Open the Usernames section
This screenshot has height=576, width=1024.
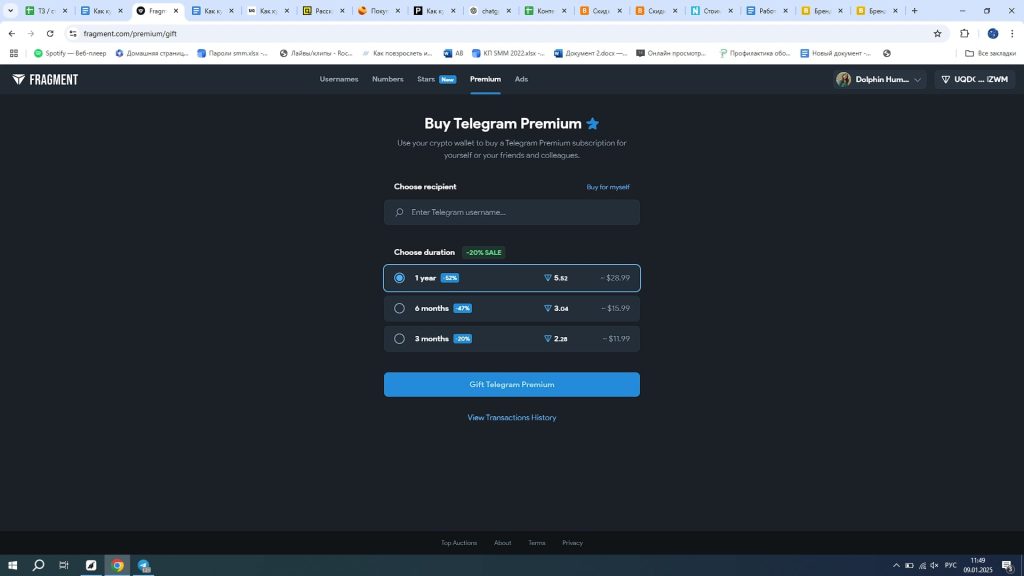point(339,79)
